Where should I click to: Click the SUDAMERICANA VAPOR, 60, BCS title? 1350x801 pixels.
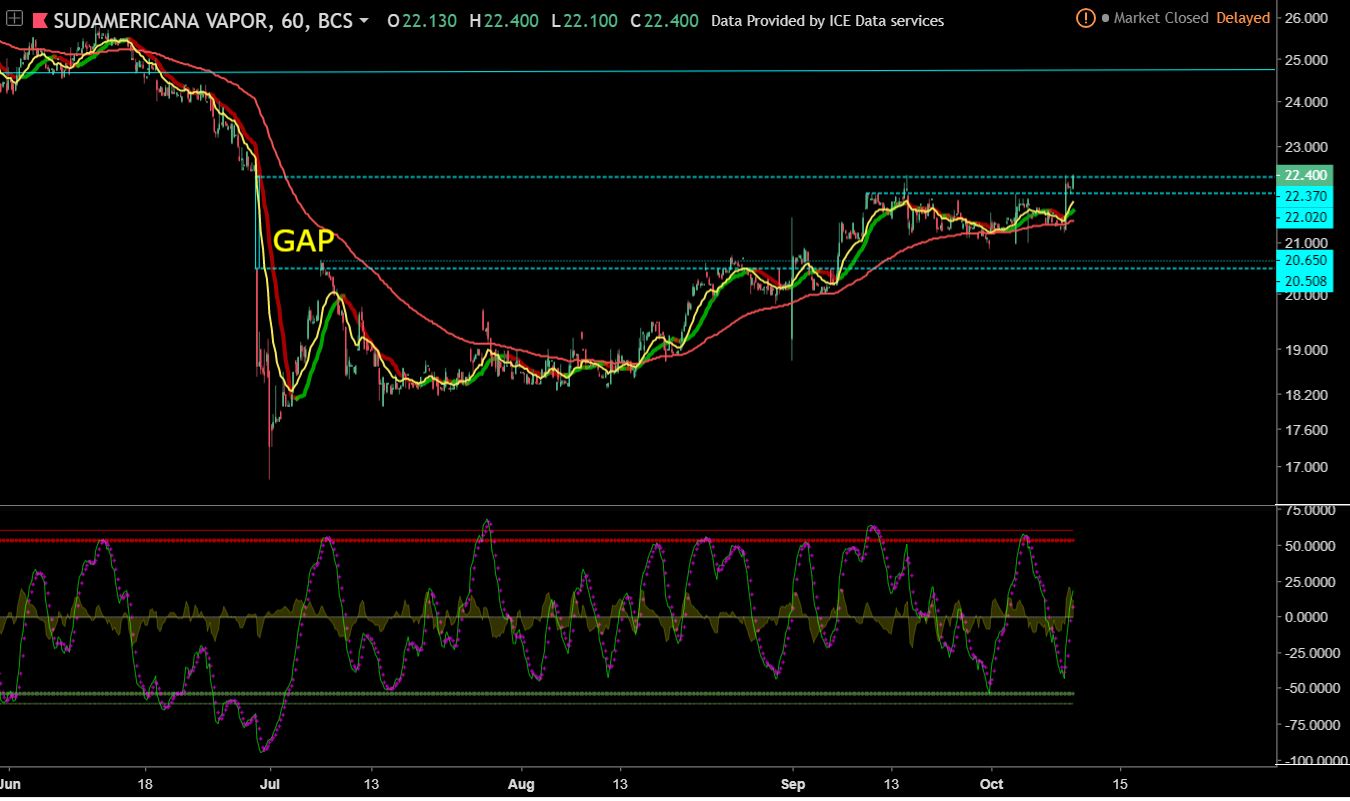click(x=202, y=20)
